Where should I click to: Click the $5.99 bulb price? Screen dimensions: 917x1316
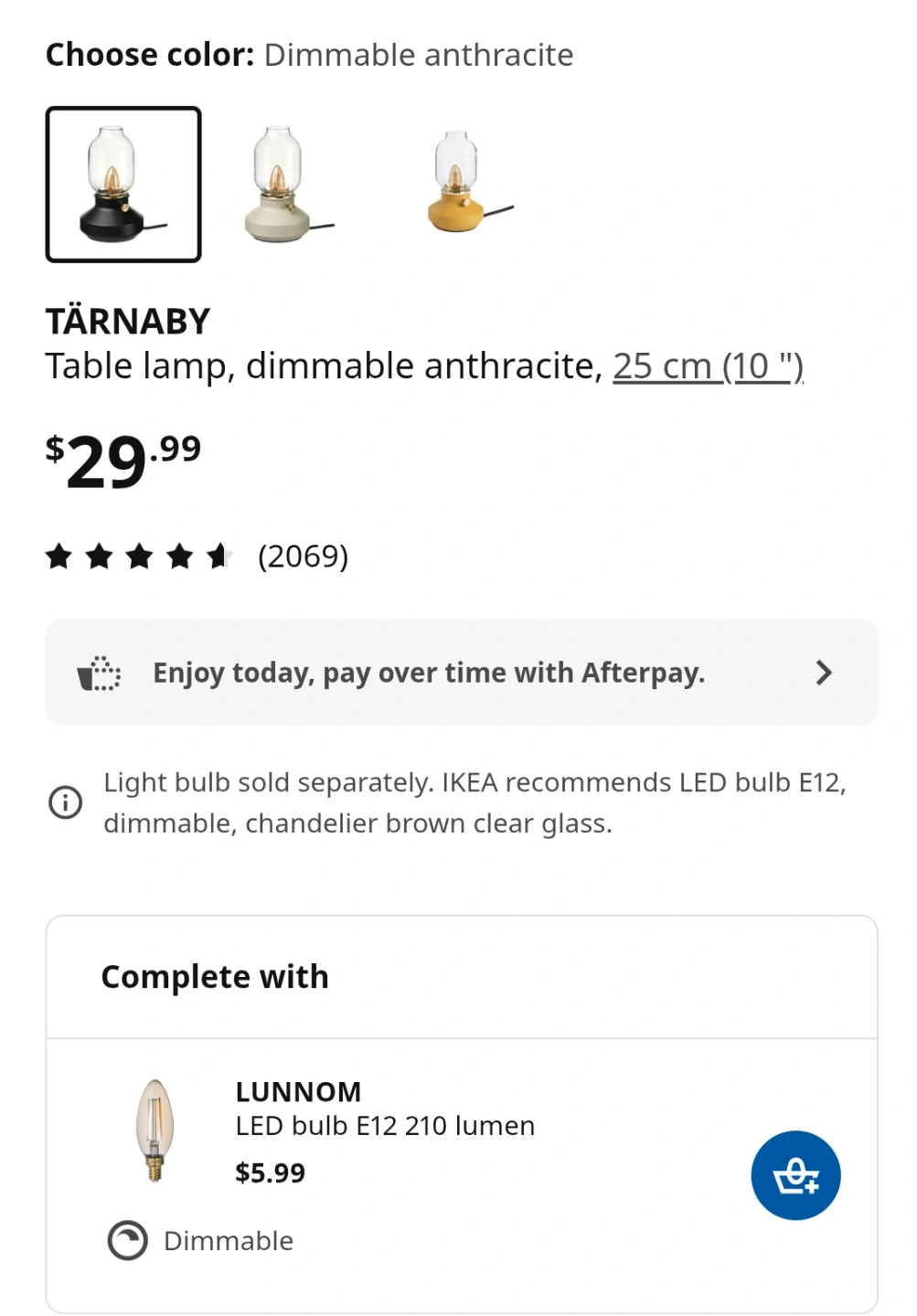[x=270, y=1173]
